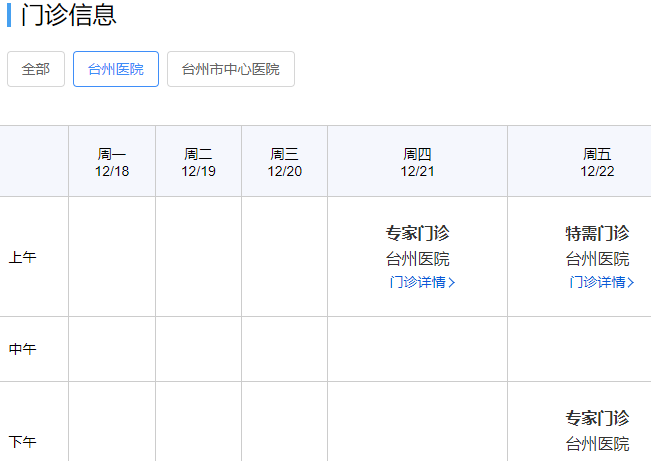Click the 周五 12/22 column header

click(x=597, y=162)
